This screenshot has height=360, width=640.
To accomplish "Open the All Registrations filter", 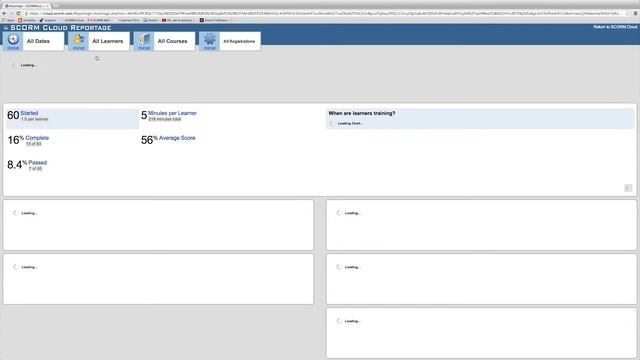I will click(x=230, y=41).
